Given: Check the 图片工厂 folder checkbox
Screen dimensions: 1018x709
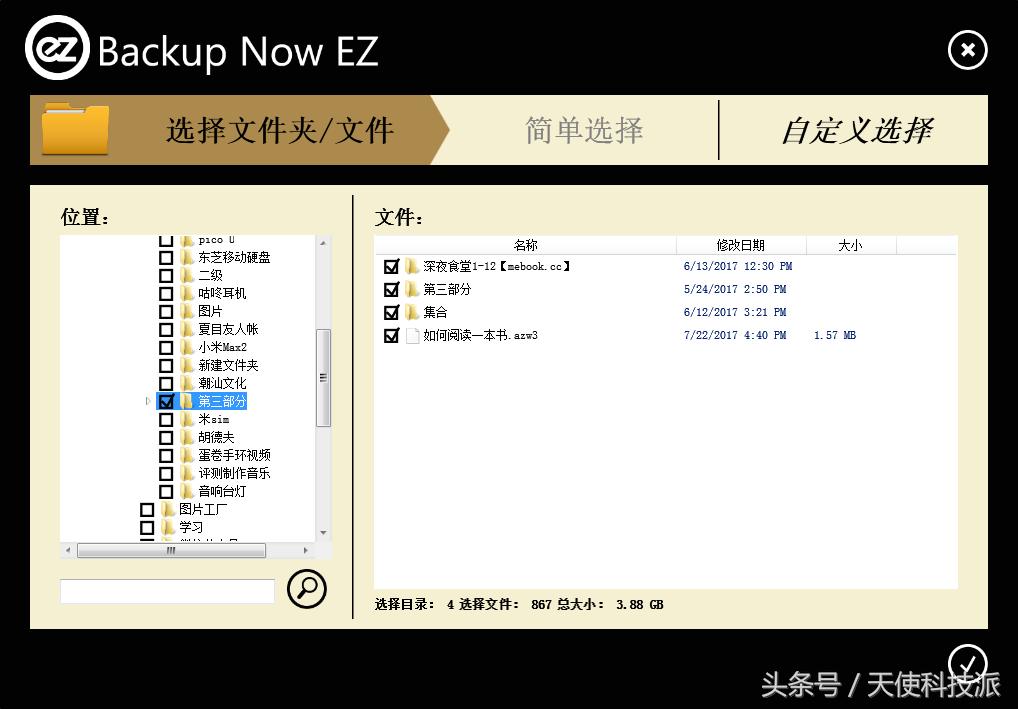Looking at the screenshot, I should [x=147, y=510].
